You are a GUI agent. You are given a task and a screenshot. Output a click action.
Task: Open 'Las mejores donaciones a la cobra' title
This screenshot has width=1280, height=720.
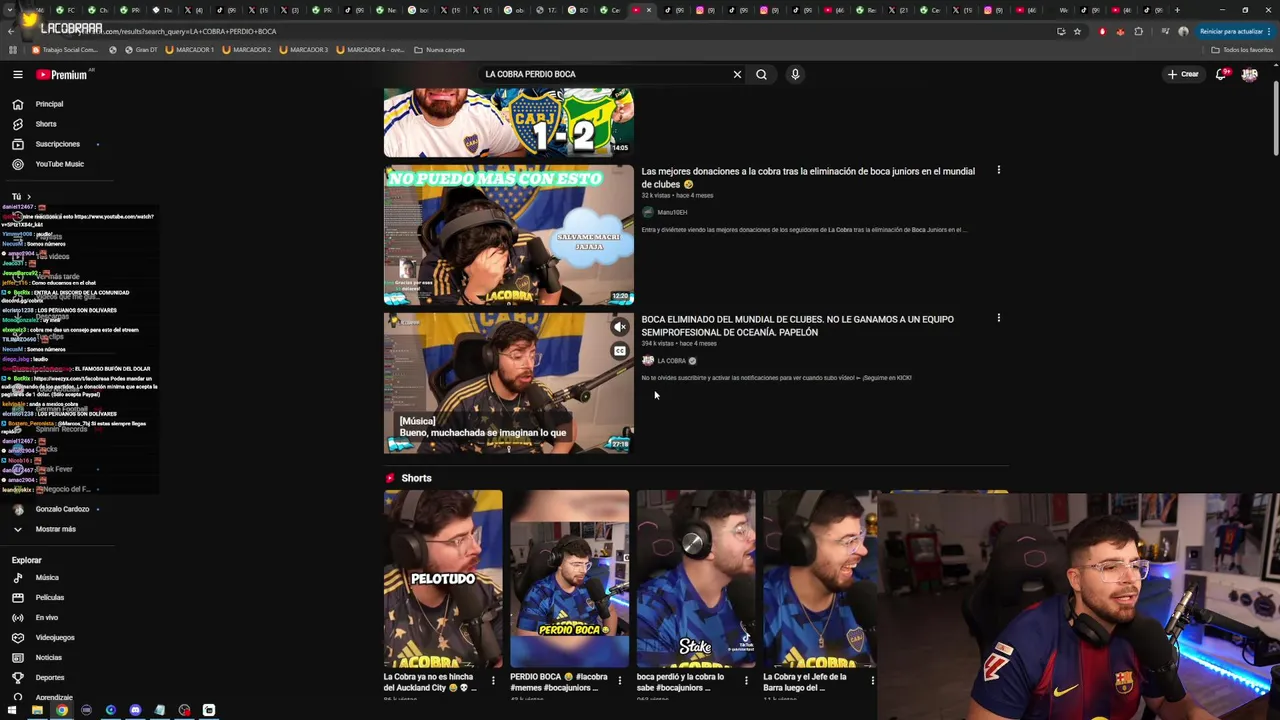pos(808,177)
